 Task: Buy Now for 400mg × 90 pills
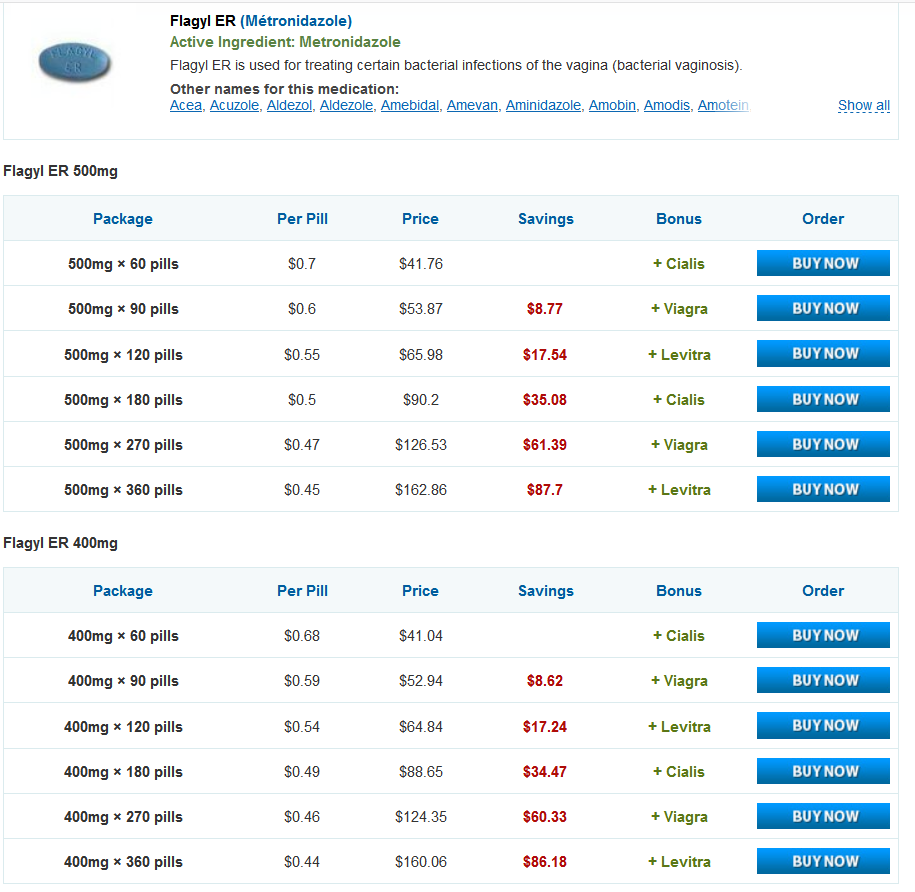(x=823, y=681)
